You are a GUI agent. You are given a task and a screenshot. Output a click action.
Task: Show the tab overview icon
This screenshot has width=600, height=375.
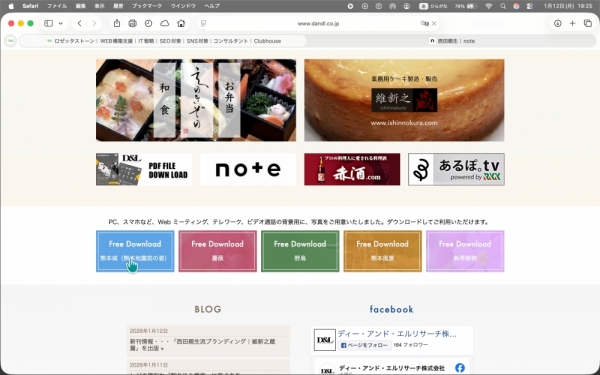588,23
